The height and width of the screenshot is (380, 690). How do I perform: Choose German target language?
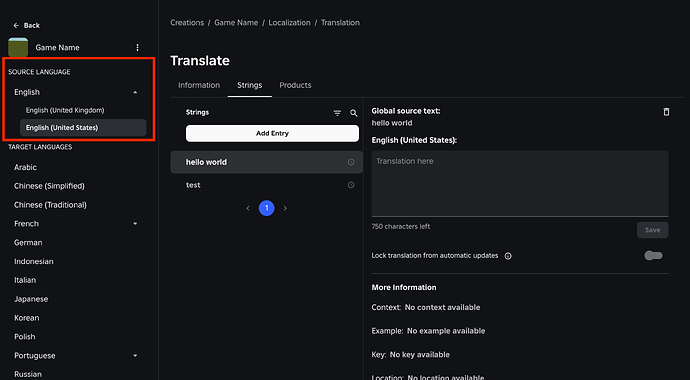tap(28, 243)
